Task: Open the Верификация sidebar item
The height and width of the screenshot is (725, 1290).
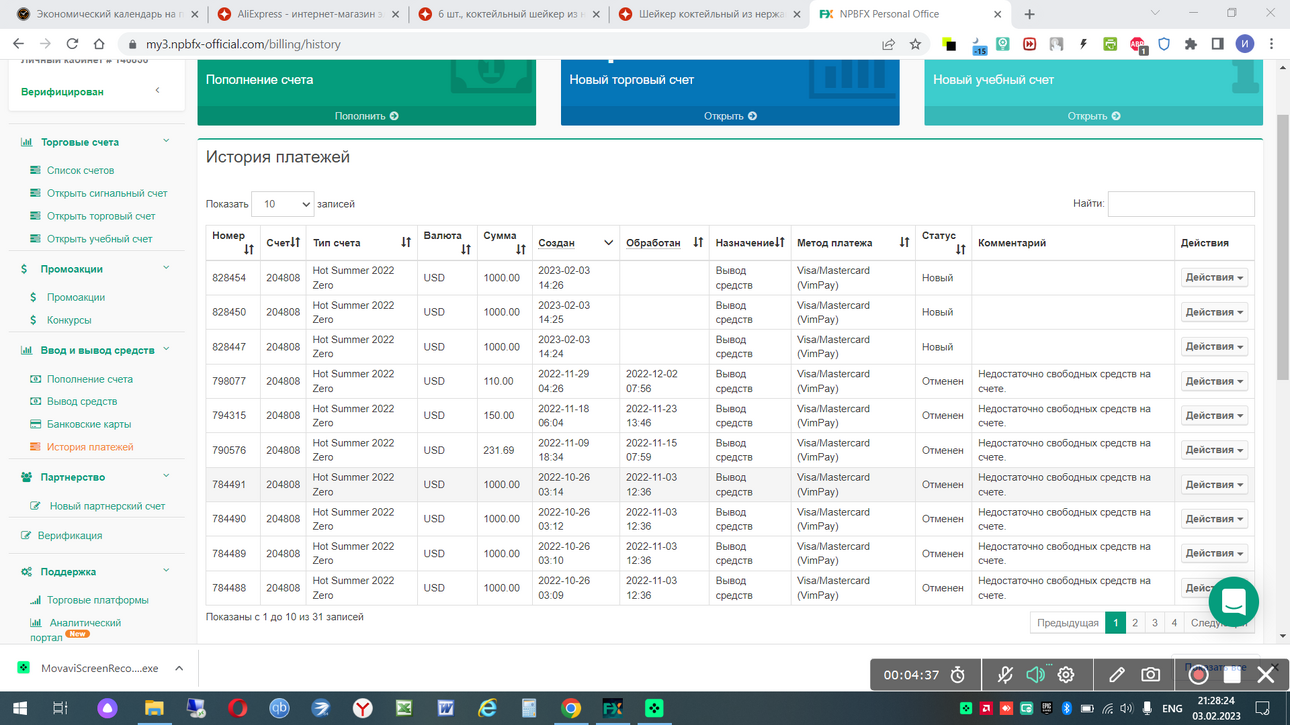Action: [x=70, y=535]
